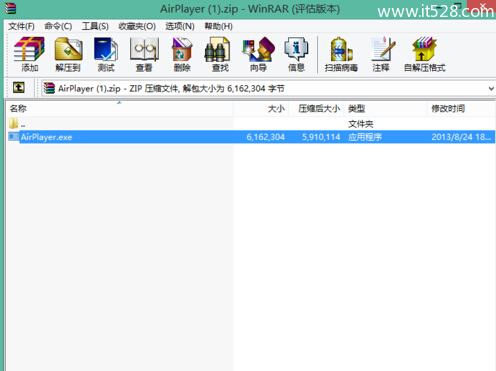The width and height of the screenshot is (496, 371).
Task: Click the 2013/8/24 modified date cell
Action: pyautogui.click(x=461, y=137)
